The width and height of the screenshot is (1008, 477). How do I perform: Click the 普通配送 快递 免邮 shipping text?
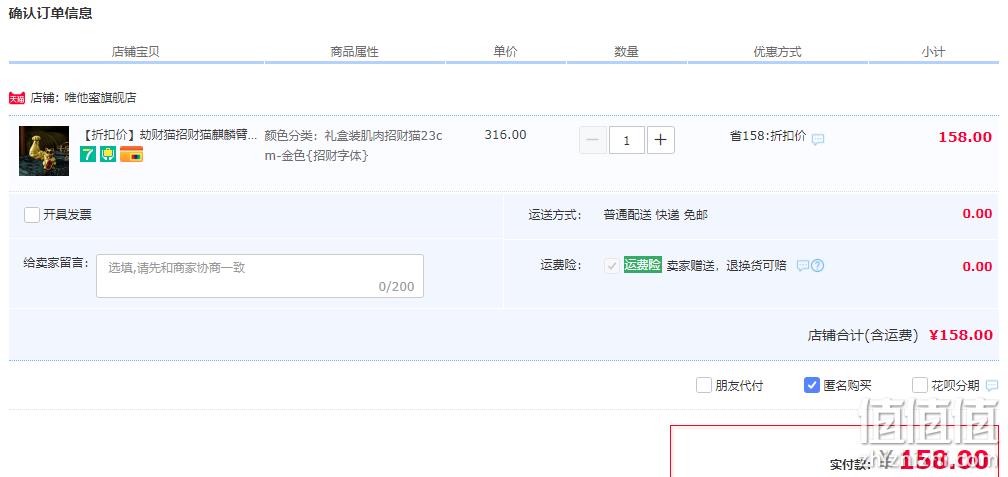click(x=655, y=215)
